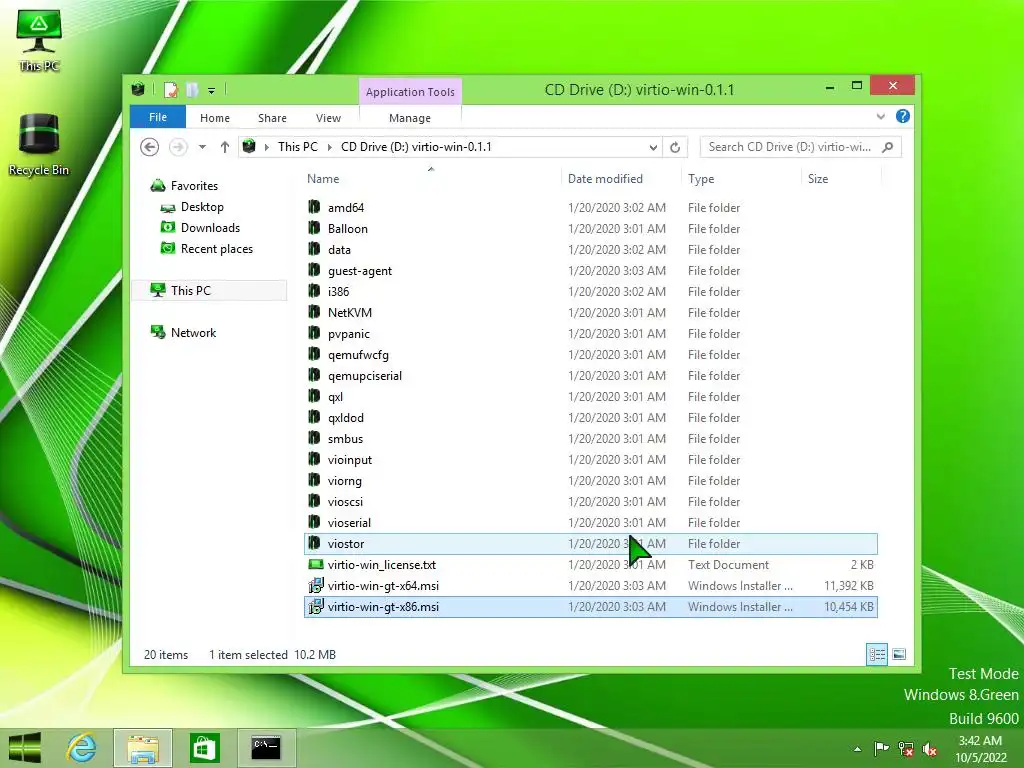
Task: Select This PC in navigation pane
Action: point(209,291)
